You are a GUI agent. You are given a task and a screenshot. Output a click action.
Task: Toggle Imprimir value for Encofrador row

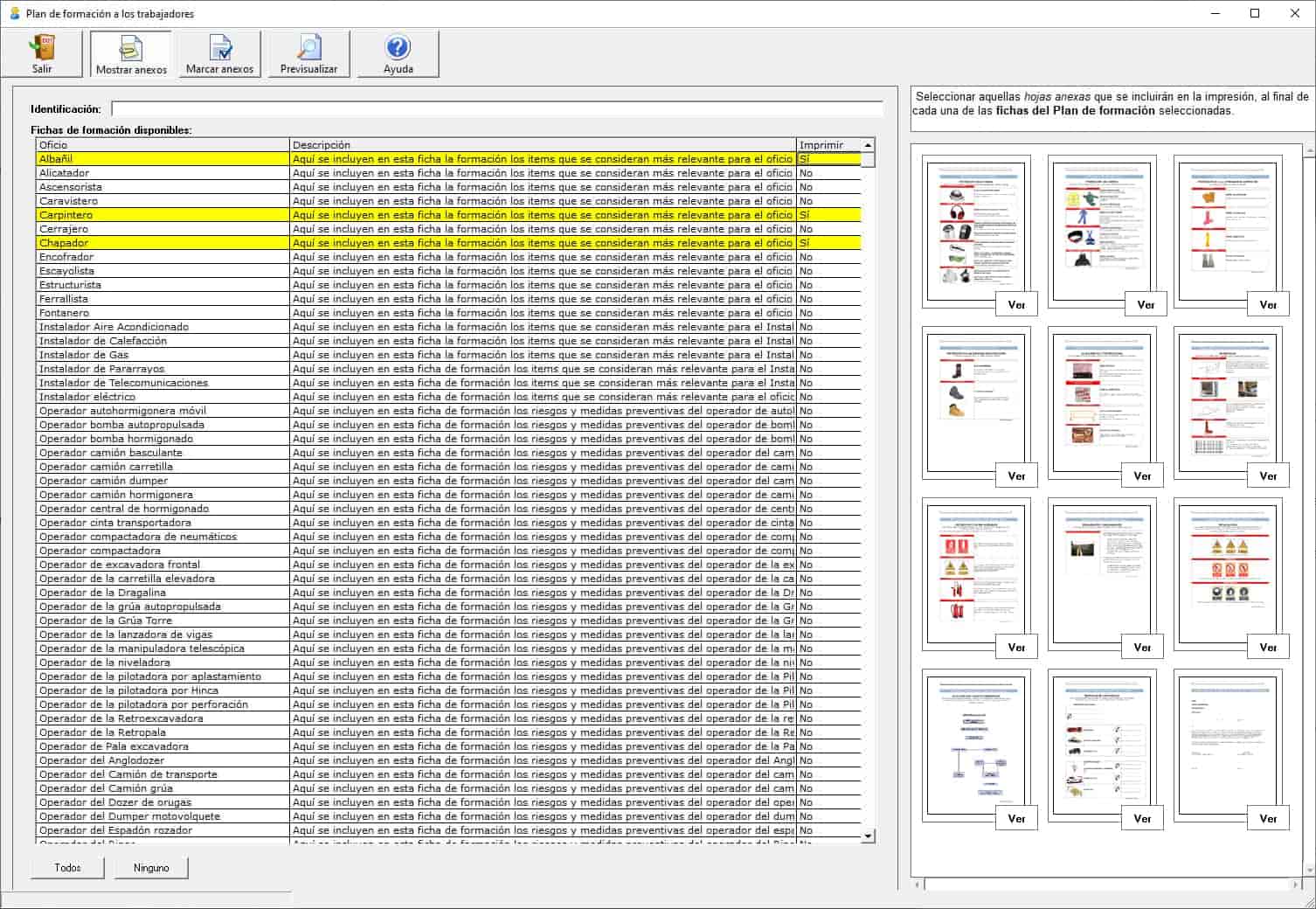click(828, 257)
